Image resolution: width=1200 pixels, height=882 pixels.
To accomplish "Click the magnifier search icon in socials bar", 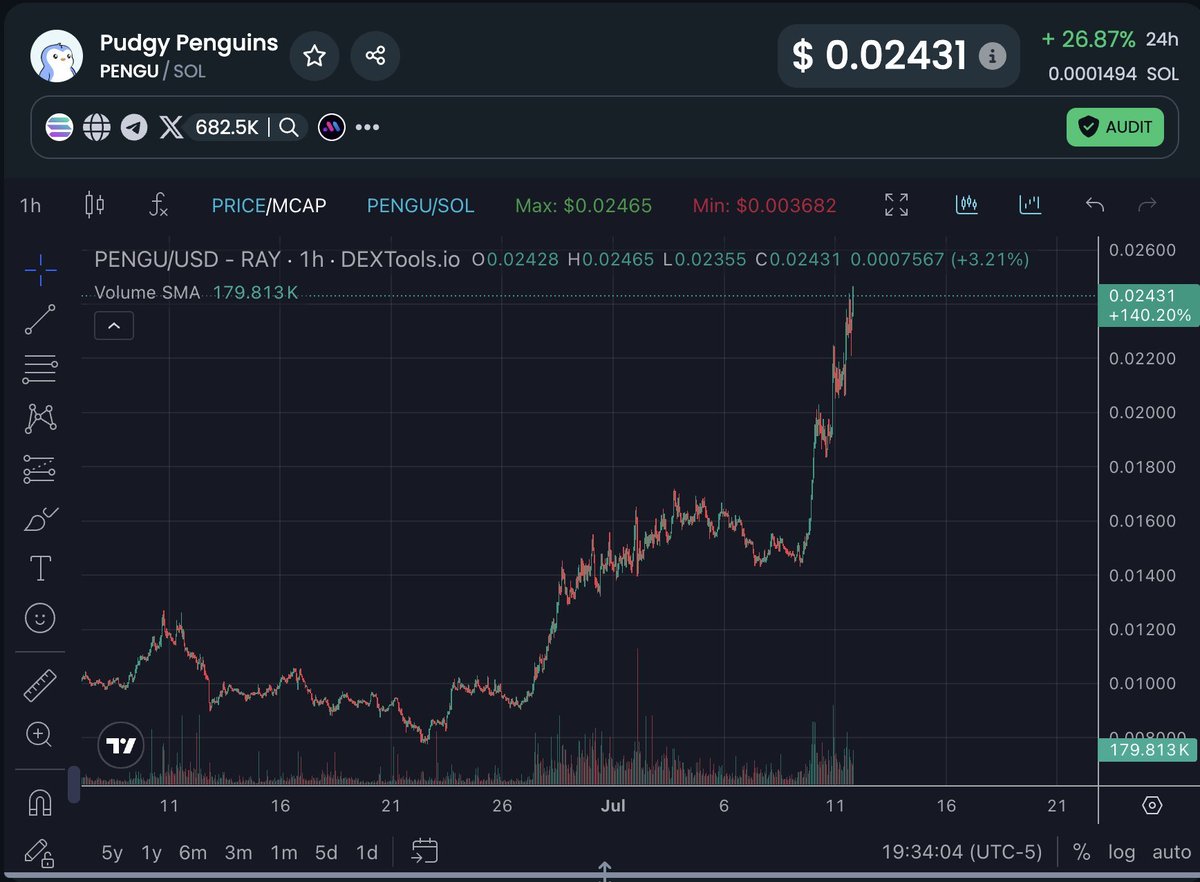I will click(288, 127).
